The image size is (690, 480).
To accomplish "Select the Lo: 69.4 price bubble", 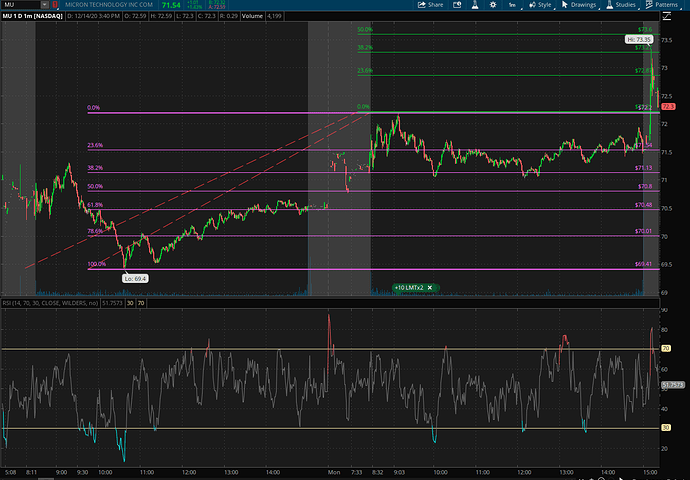I will click(135, 276).
